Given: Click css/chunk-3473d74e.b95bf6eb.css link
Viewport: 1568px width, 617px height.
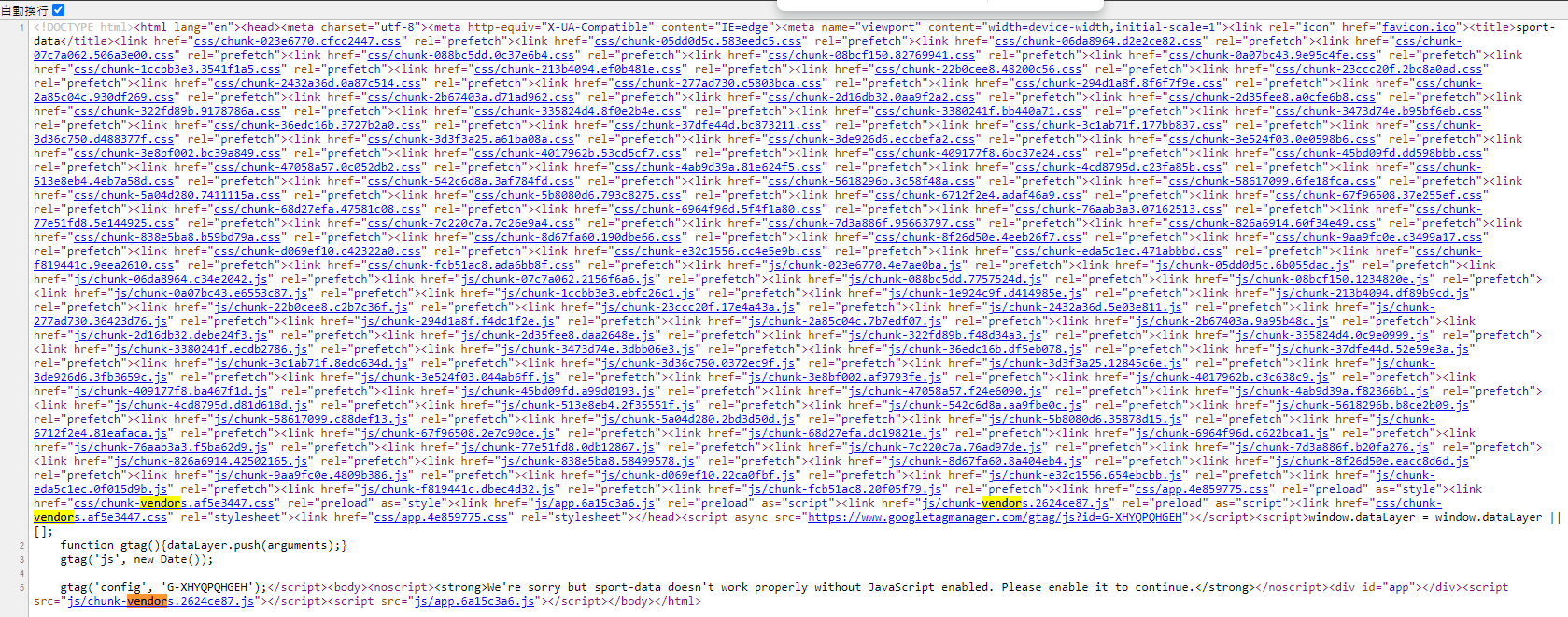Looking at the screenshot, I should pyautogui.click(x=1379, y=111).
